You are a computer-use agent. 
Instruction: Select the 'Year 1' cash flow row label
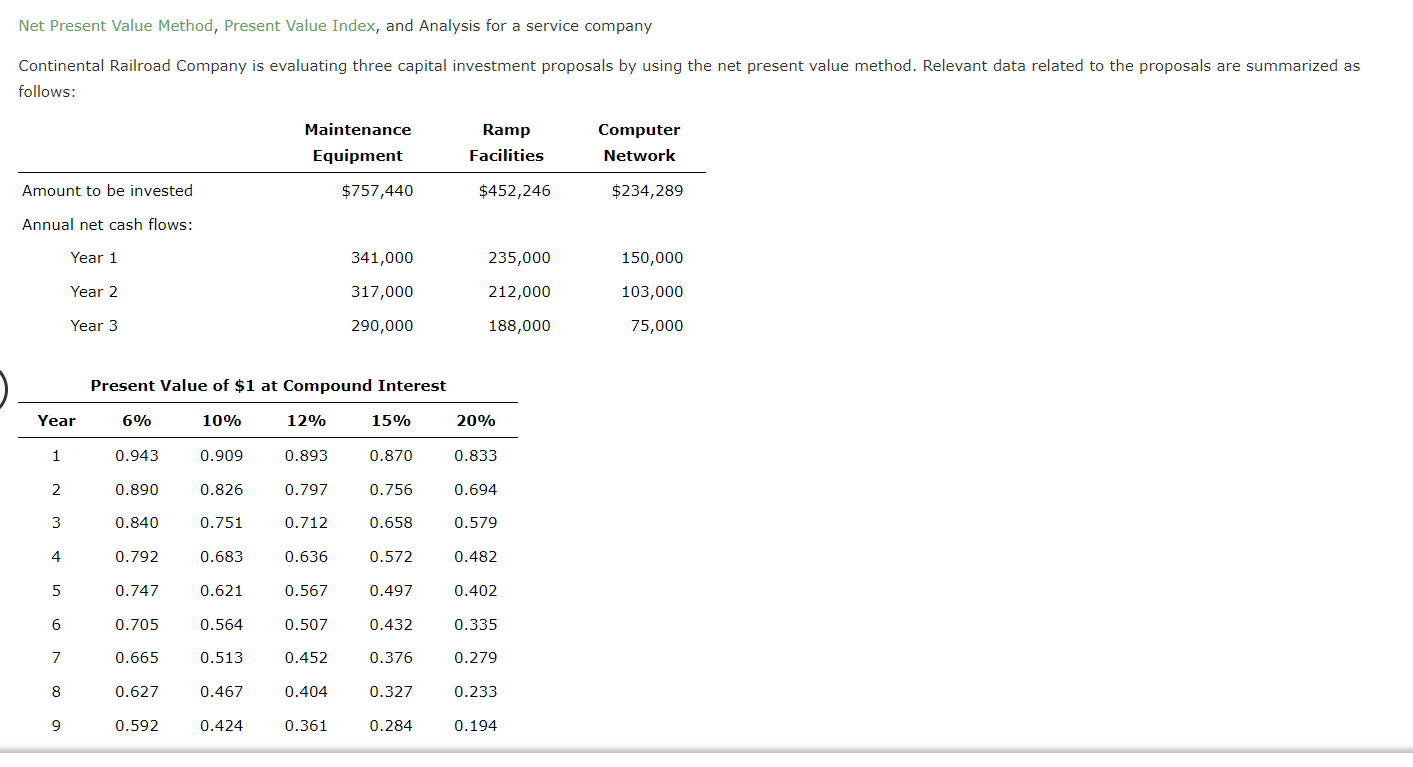(x=94, y=258)
